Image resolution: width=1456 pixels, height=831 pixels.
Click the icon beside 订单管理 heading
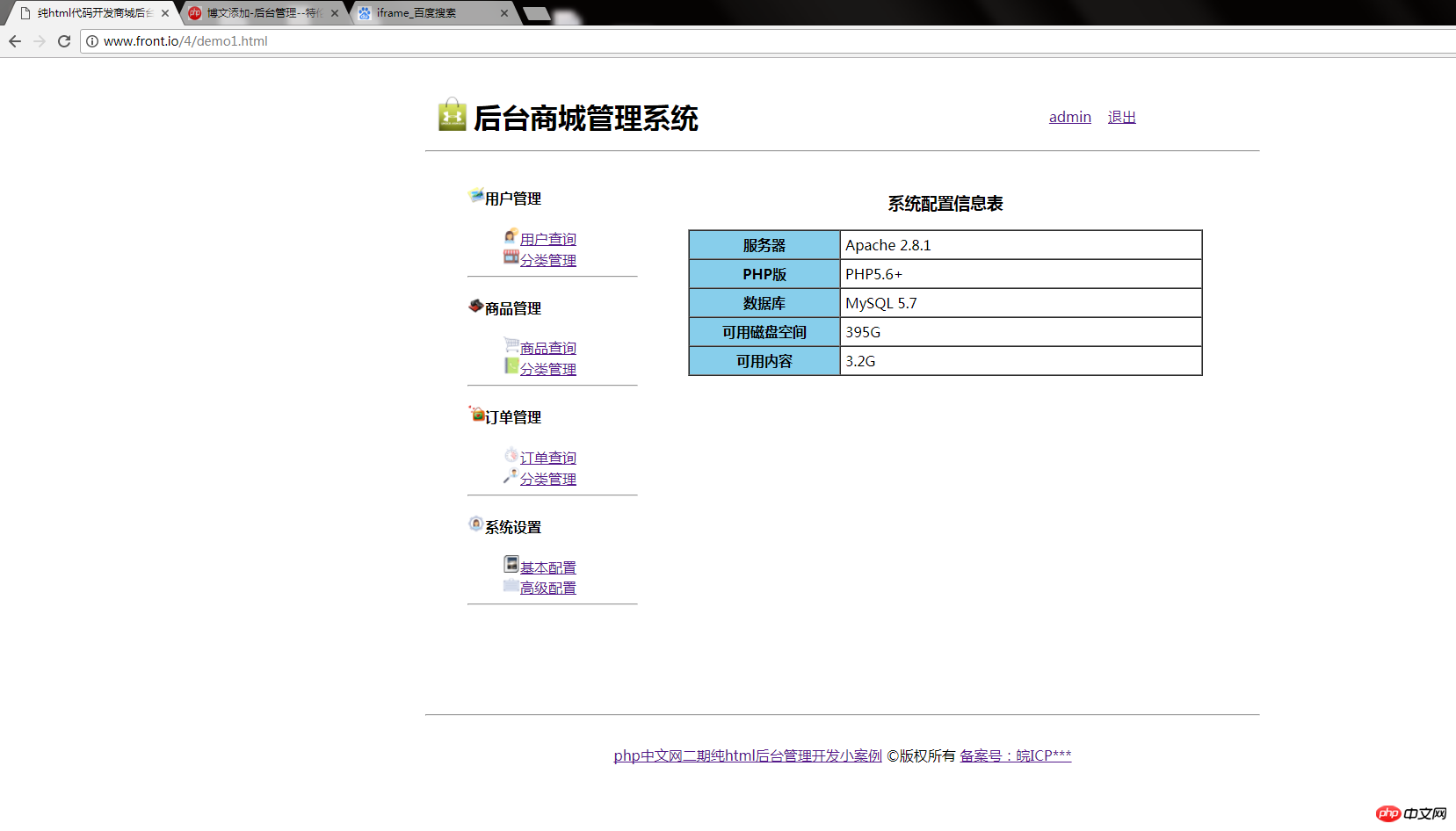476,414
